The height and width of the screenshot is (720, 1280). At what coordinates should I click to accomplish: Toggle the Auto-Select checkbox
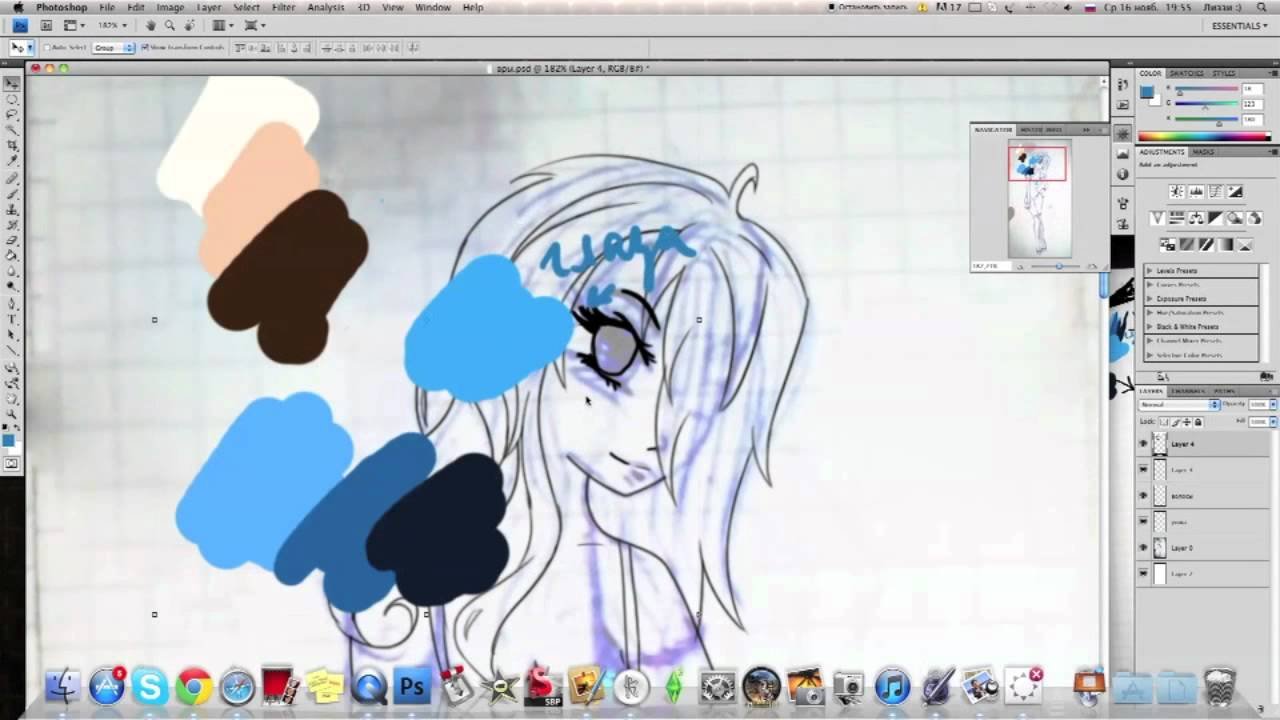(46, 48)
